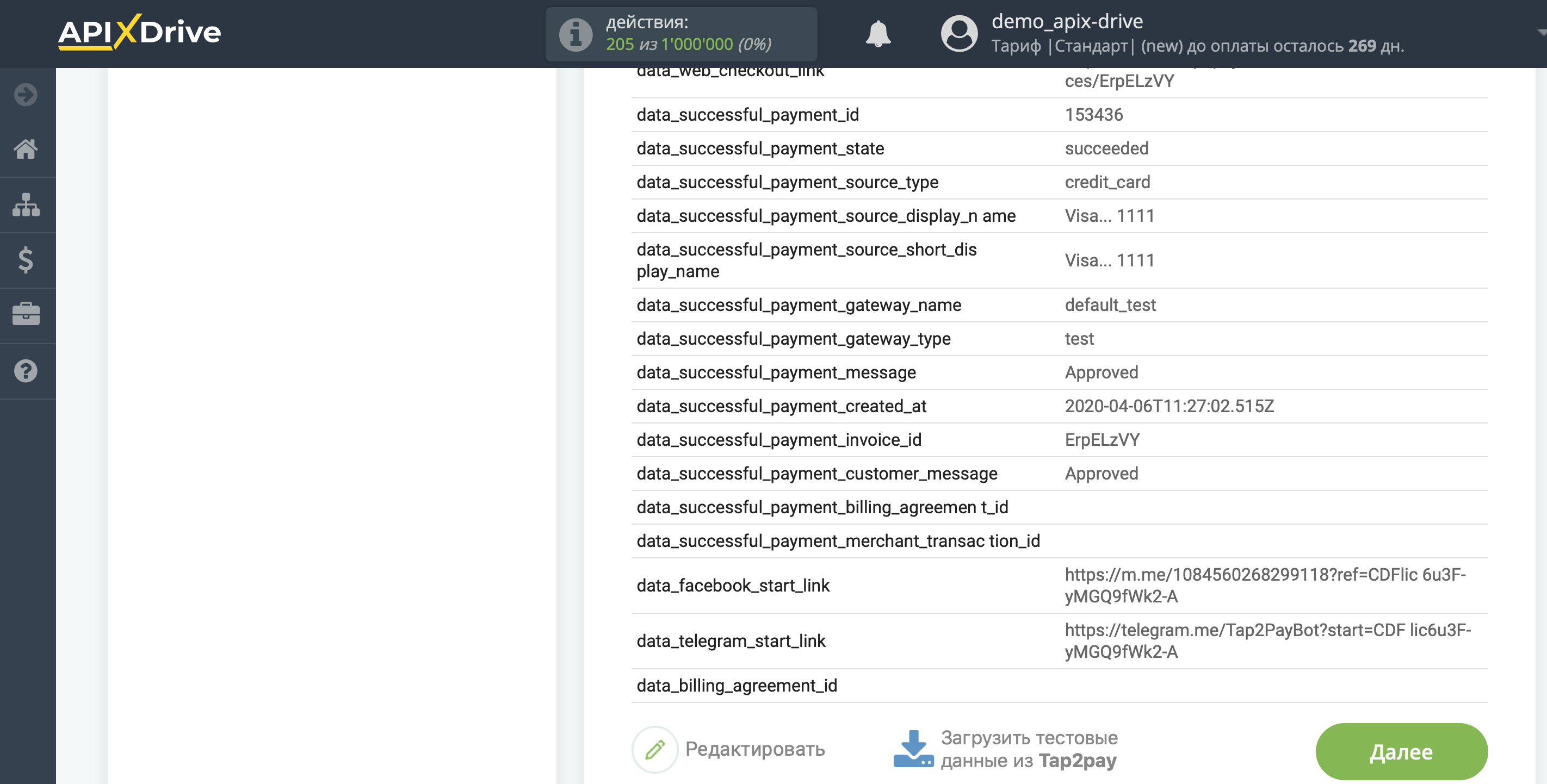Select Visa... 1111 in source_short_display_name row
The width and height of the screenshot is (1547, 784).
pyautogui.click(x=1110, y=260)
